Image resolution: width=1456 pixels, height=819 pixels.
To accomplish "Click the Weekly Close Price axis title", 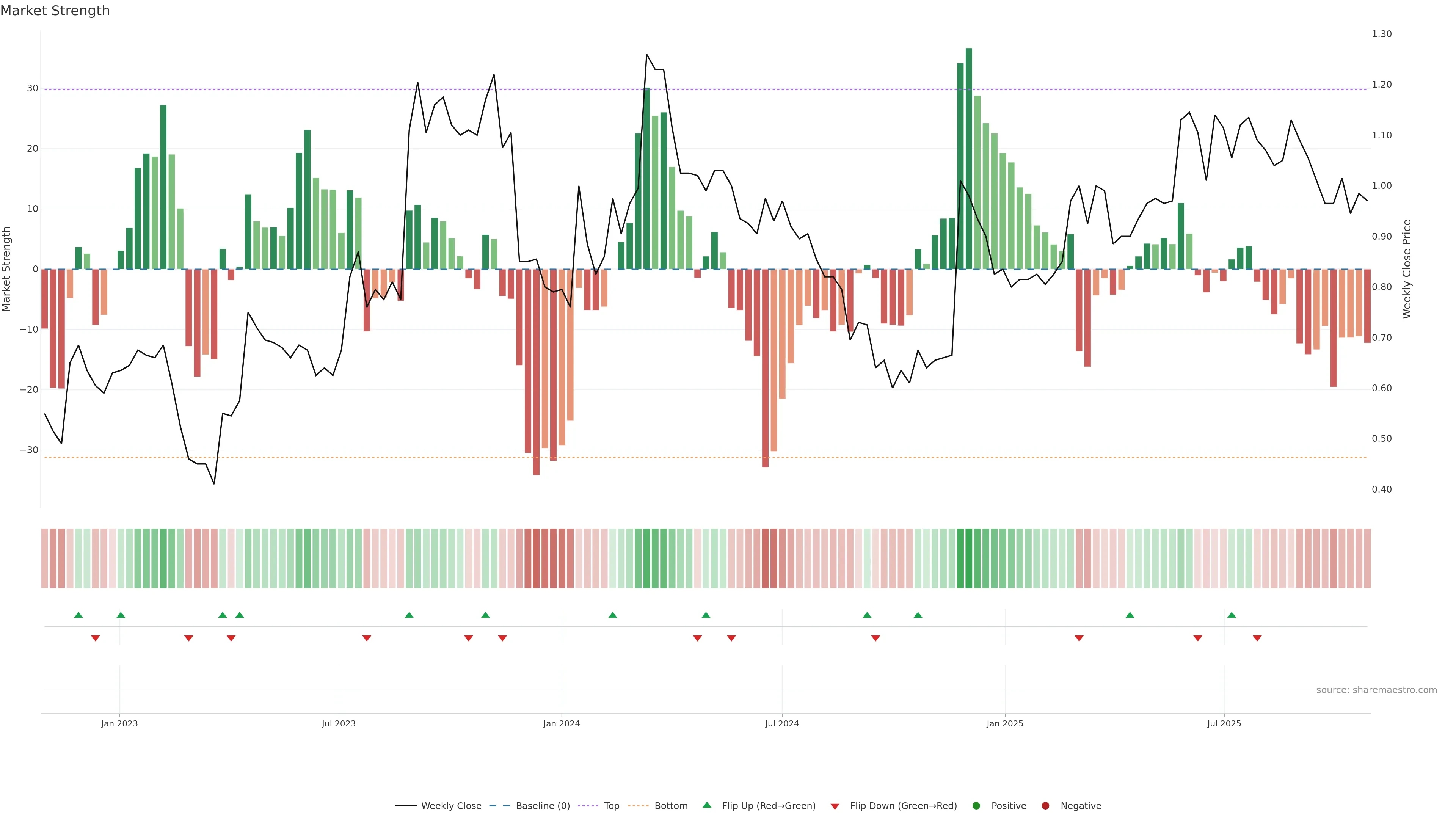I will coord(1407,269).
